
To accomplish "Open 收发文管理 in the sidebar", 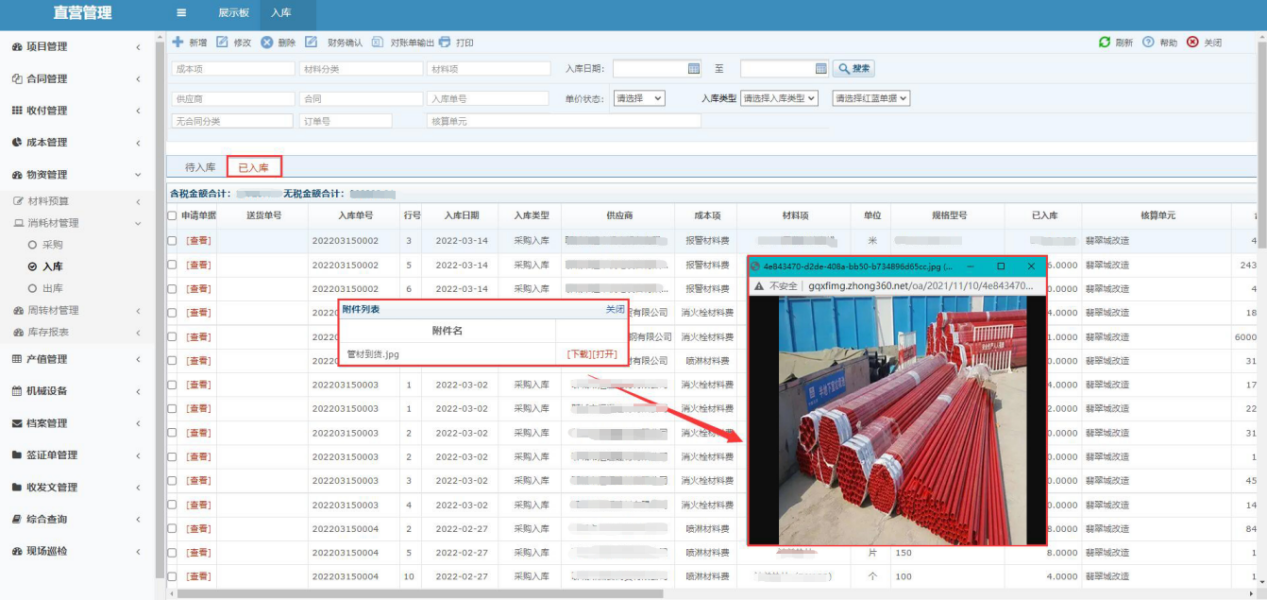I will coord(78,487).
